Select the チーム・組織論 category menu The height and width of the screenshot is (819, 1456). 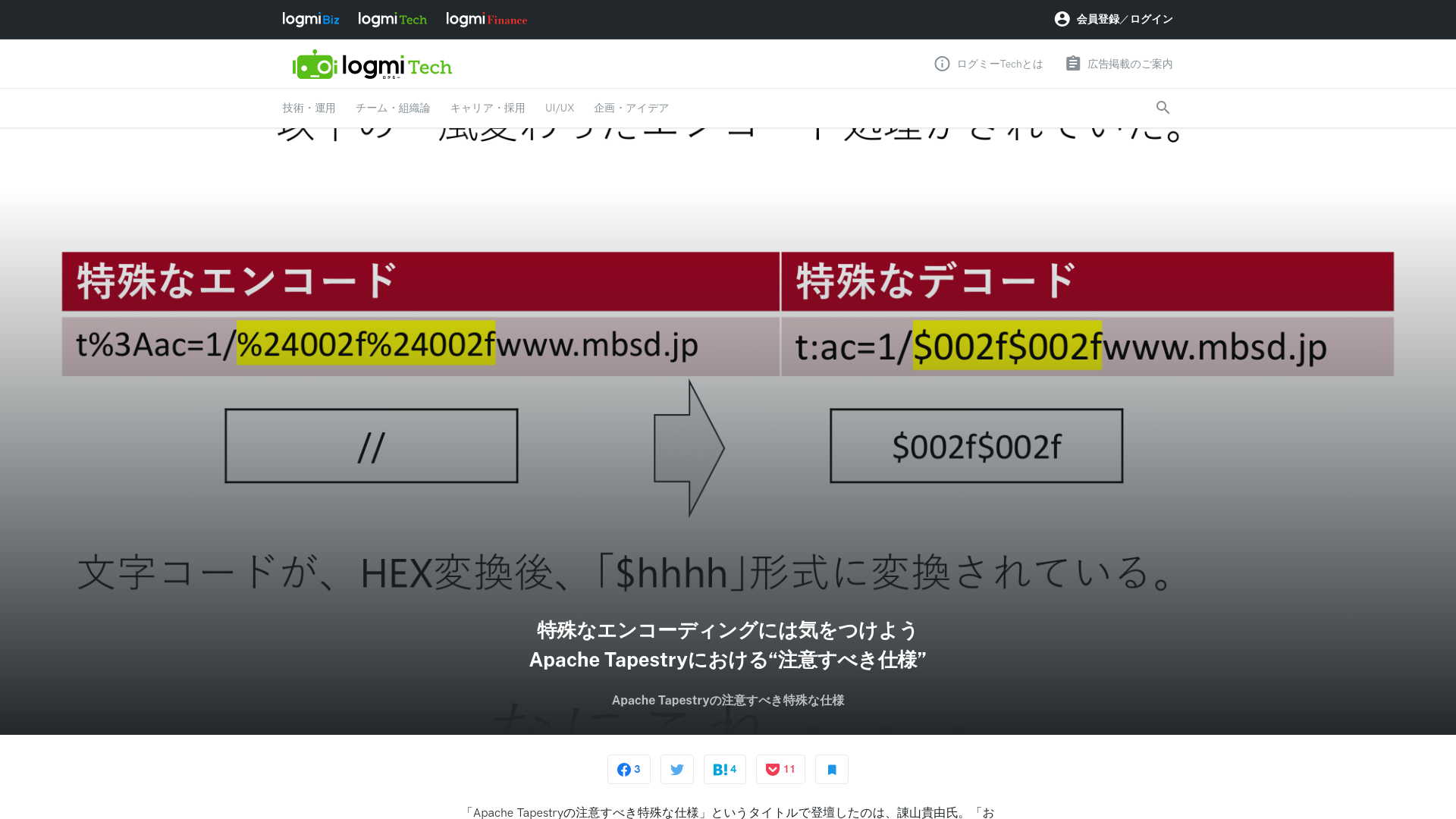tap(393, 108)
